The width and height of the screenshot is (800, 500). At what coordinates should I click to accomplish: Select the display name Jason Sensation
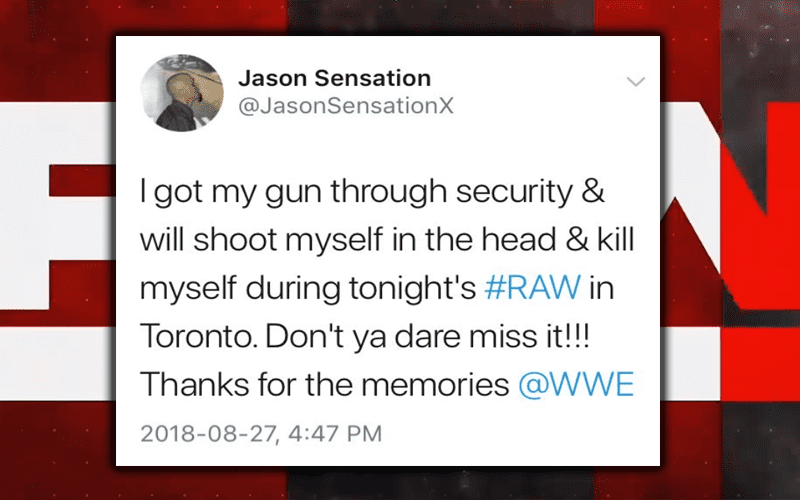(335, 78)
